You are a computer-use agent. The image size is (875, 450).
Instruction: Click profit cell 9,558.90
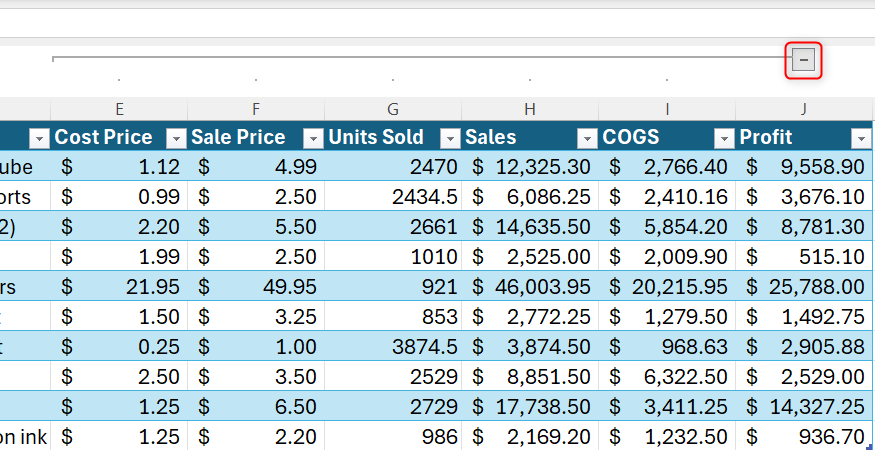(x=804, y=166)
